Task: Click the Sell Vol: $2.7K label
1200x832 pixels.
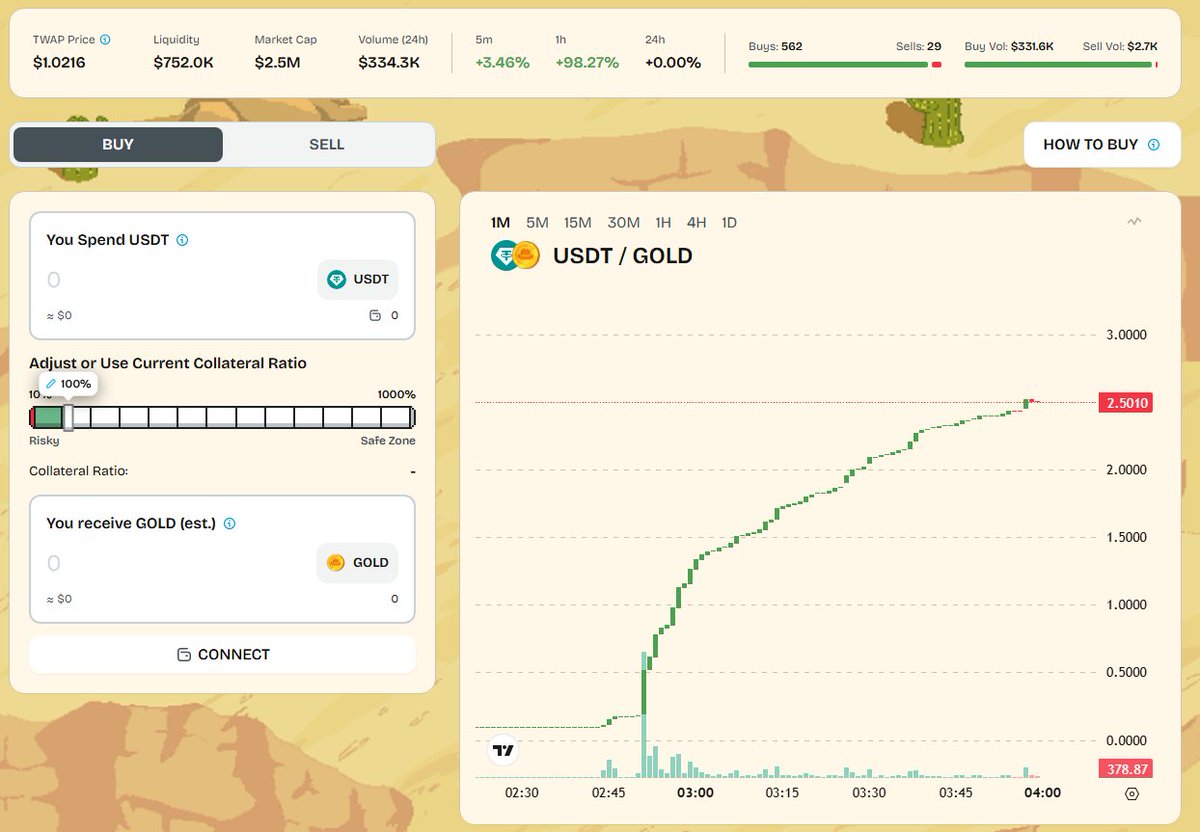Action: 1120,46
